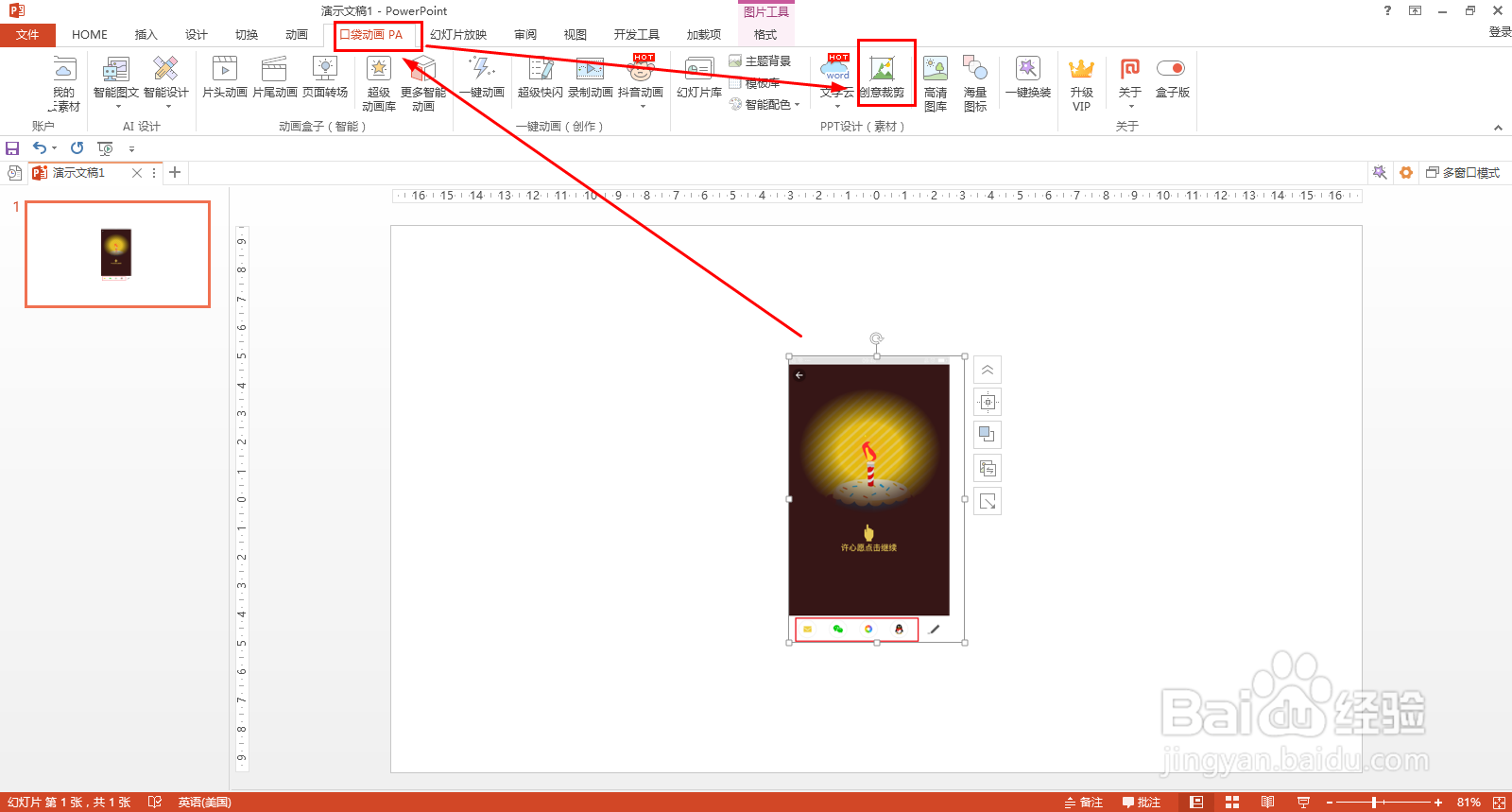Open 创意裁剪 creative crop tool
This screenshot has width=1512, height=812.
883,78
